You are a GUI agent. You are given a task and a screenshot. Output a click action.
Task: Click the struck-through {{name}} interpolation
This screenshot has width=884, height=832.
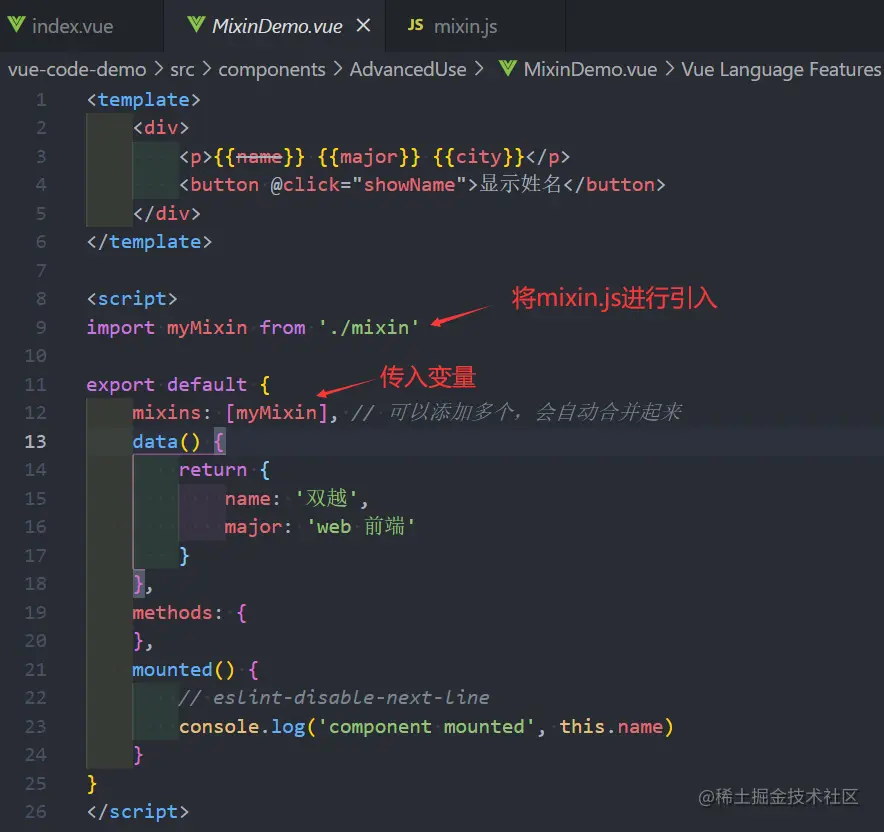[259, 156]
